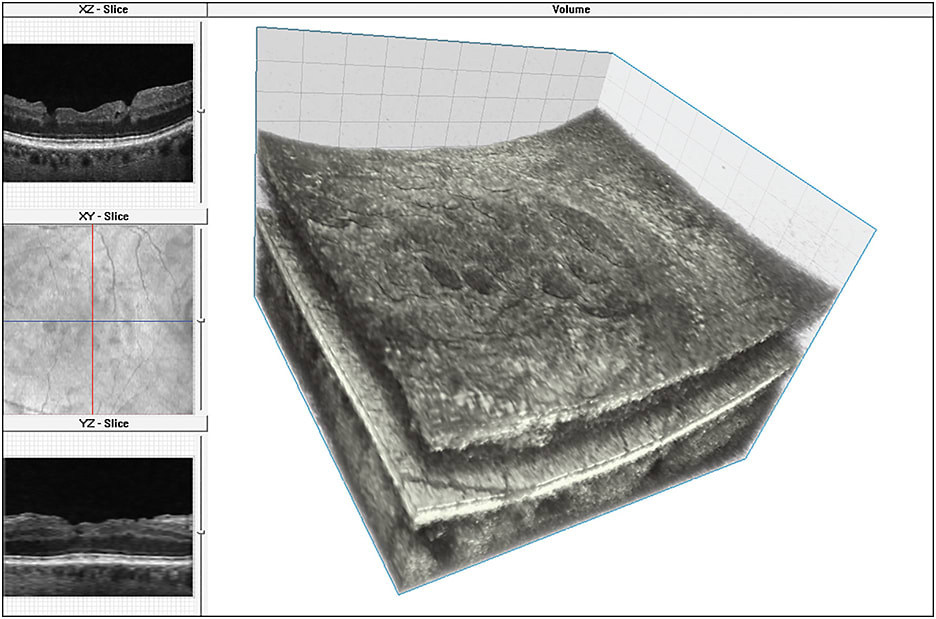Click the XZ - Slice panel header
The height and width of the screenshot is (619, 936).
[104, 9]
